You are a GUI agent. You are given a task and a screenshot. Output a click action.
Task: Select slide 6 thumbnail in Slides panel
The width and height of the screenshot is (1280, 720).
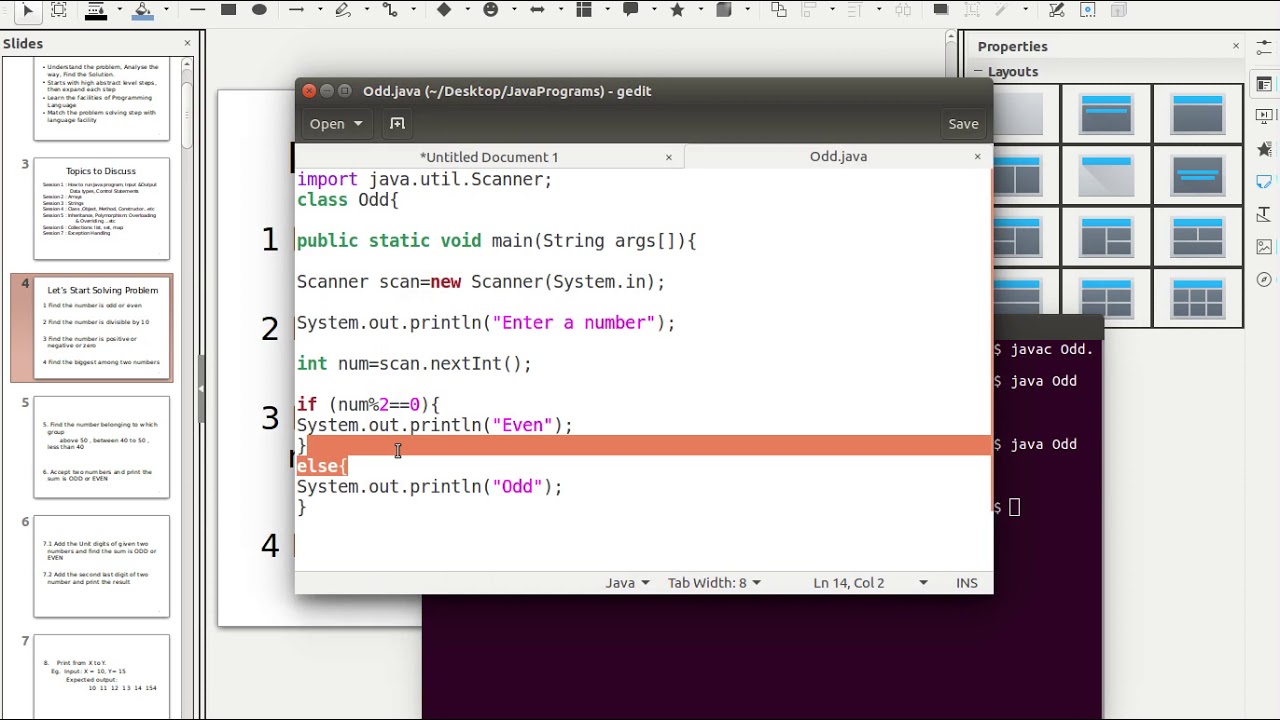coord(101,566)
